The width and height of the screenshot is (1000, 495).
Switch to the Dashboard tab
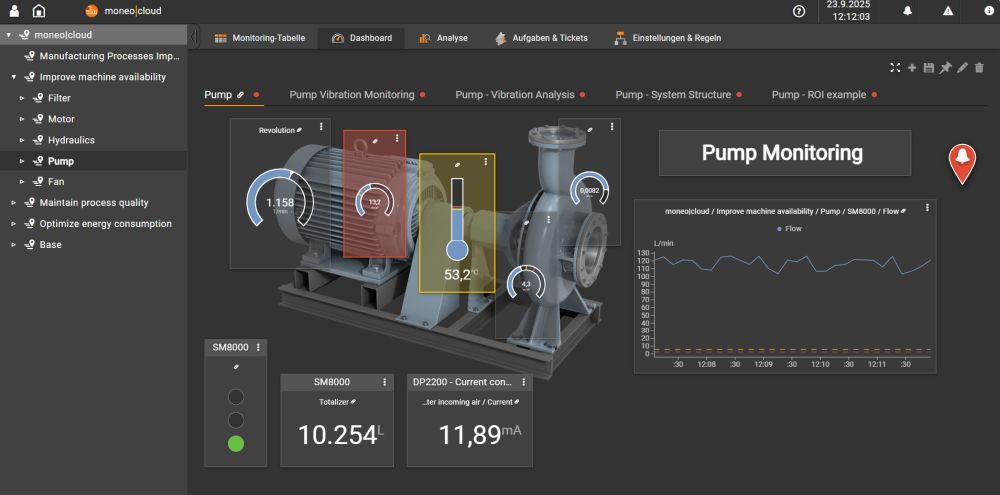tap(362, 38)
